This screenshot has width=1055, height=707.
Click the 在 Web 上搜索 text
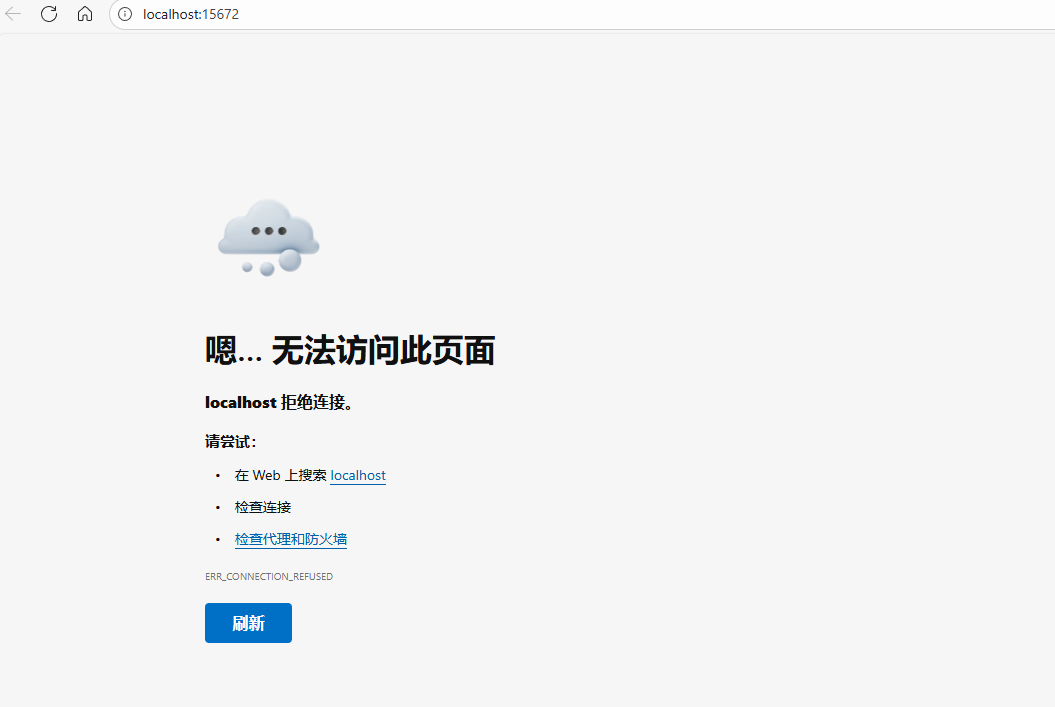[280, 476]
